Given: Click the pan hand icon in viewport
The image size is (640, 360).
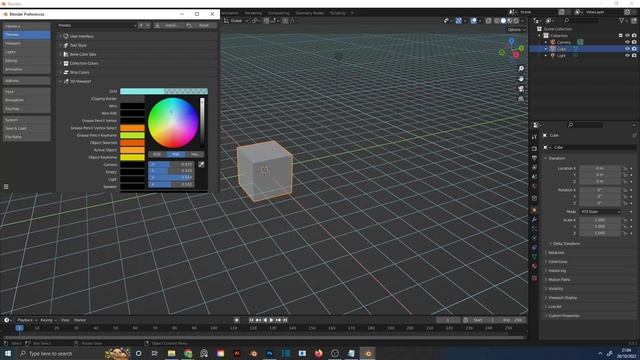Looking at the screenshot, I should pyautogui.click(x=521, y=79).
